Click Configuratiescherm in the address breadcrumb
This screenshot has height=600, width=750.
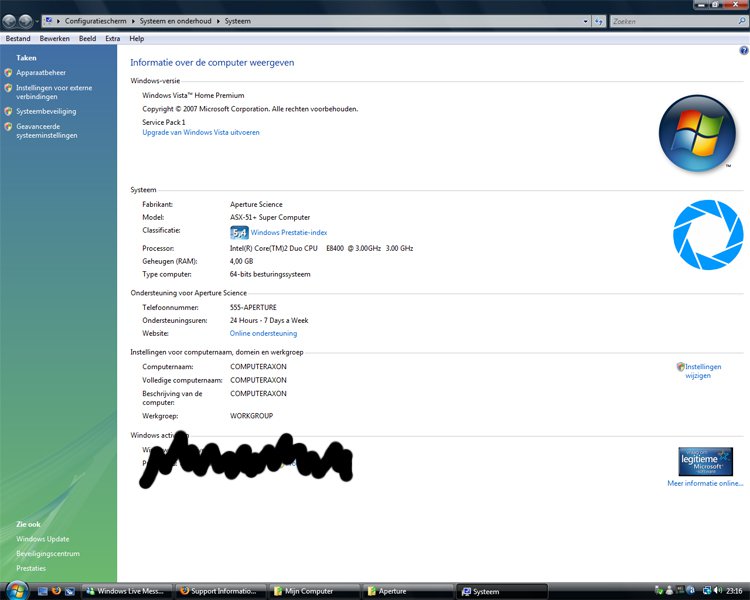[96, 21]
